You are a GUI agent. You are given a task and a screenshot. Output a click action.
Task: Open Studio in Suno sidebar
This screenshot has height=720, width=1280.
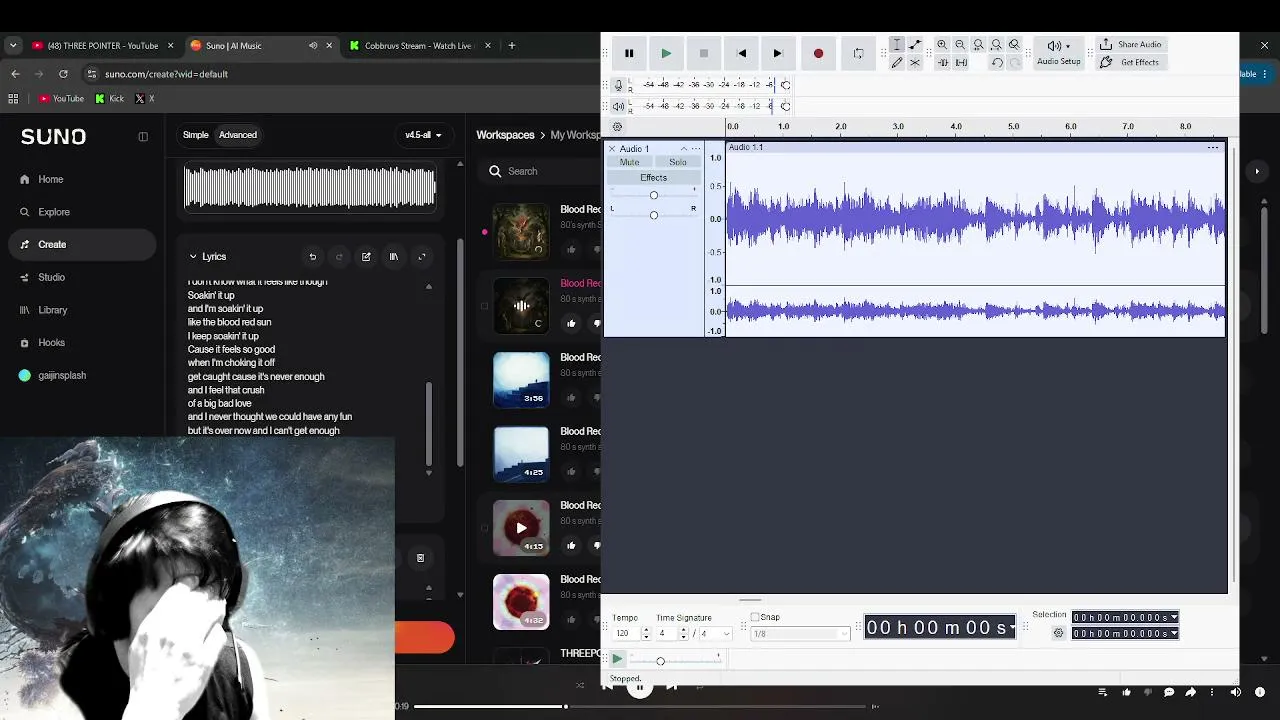click(51, 277)
